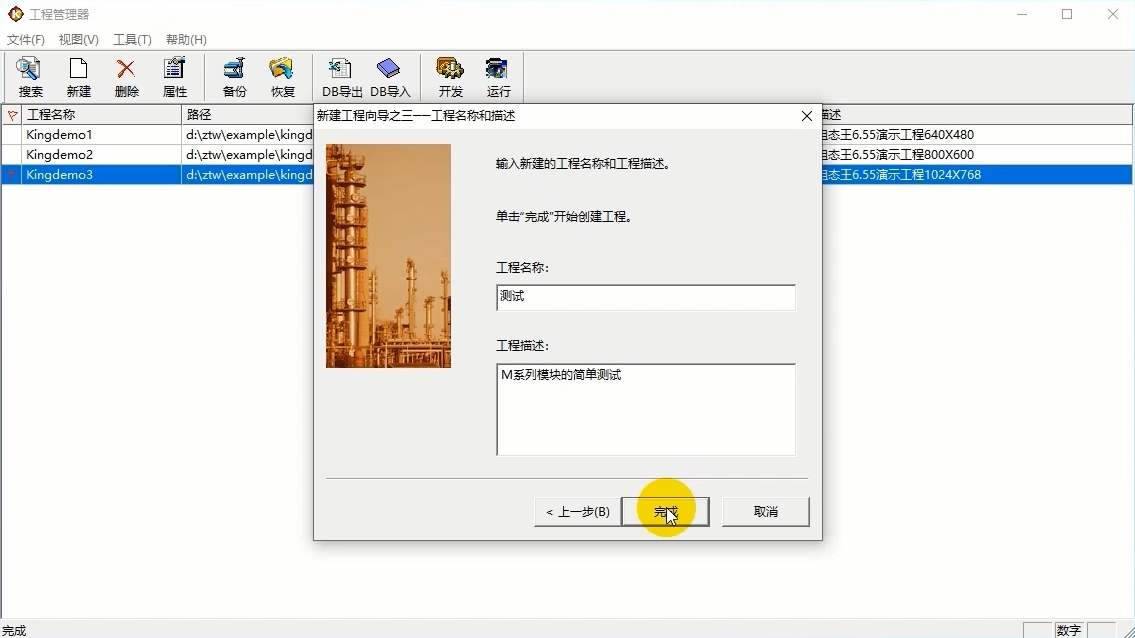Click the flag icon in list header
The height and width of the screenshot is (638, 1135).
pyautogui.click(x=12, y=114)
